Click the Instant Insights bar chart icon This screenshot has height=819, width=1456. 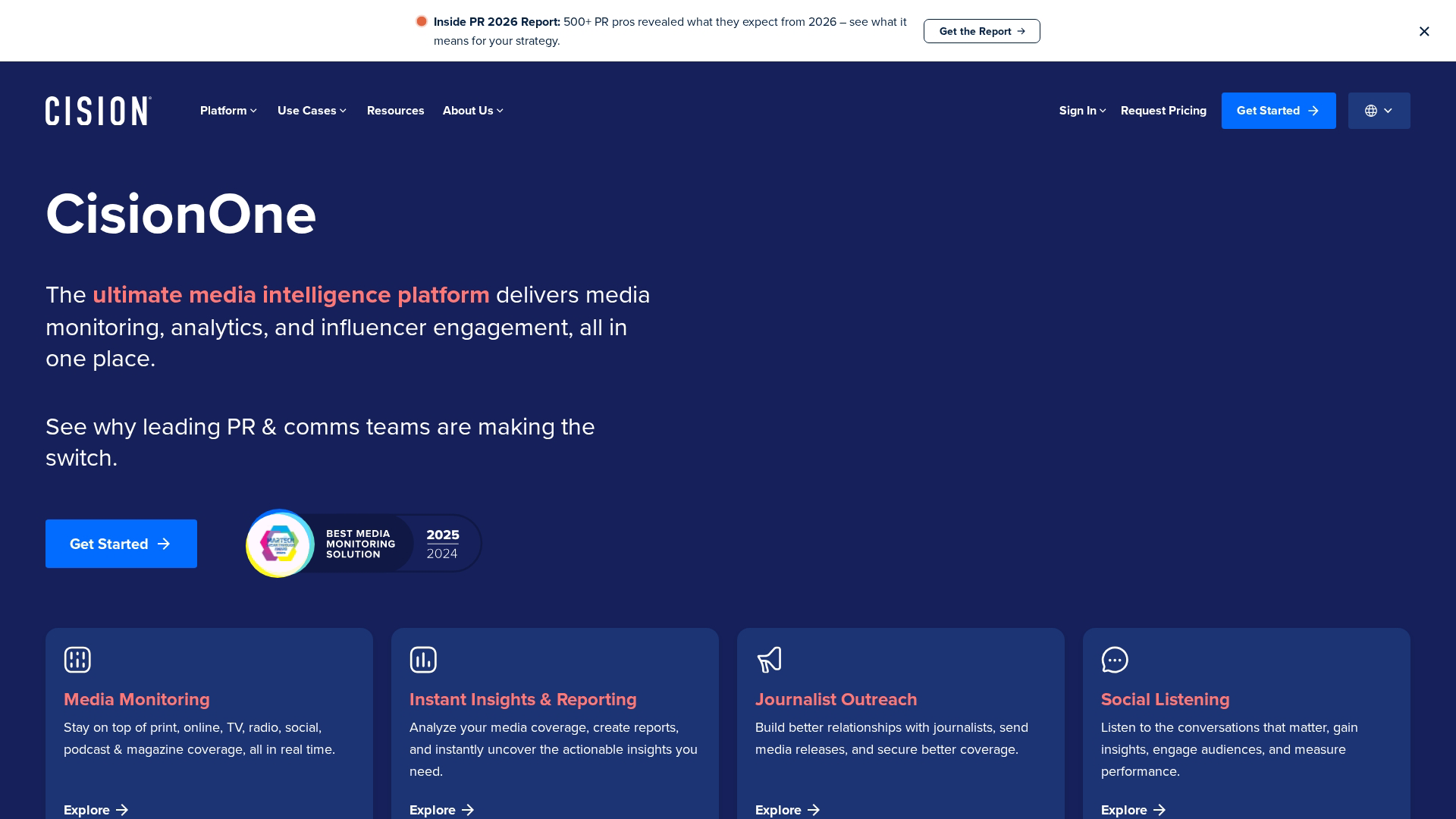[x=423, y=660]
